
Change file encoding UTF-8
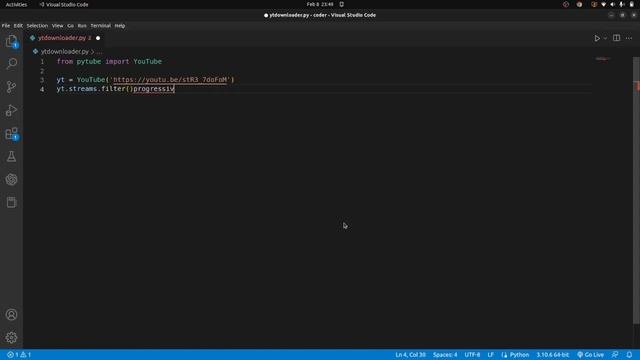point(472,355)
